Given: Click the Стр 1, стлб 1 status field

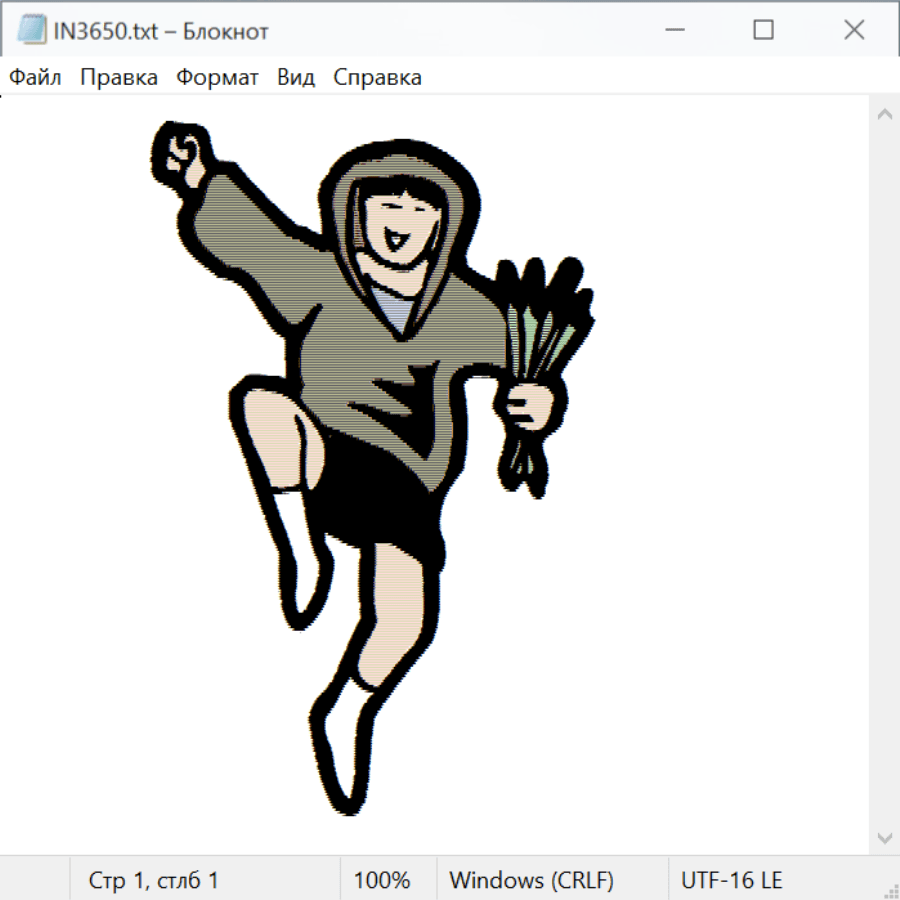Looking at the screenshot, I should [154, 880].
